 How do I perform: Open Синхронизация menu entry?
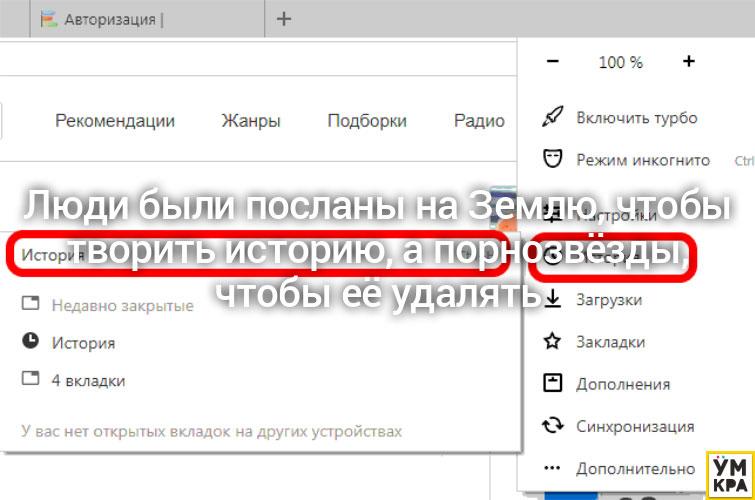coord(635,426)
